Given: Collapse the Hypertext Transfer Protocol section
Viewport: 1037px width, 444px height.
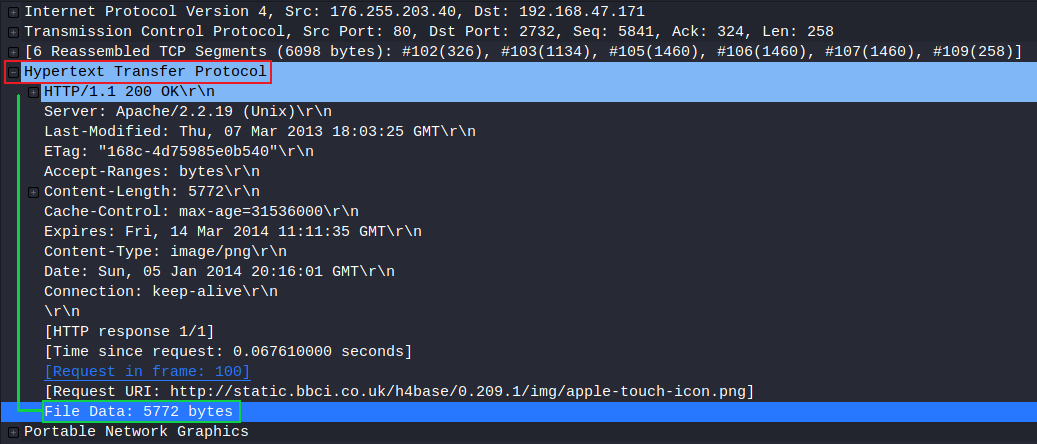Looking at the screenshot, I should [13, 72].
